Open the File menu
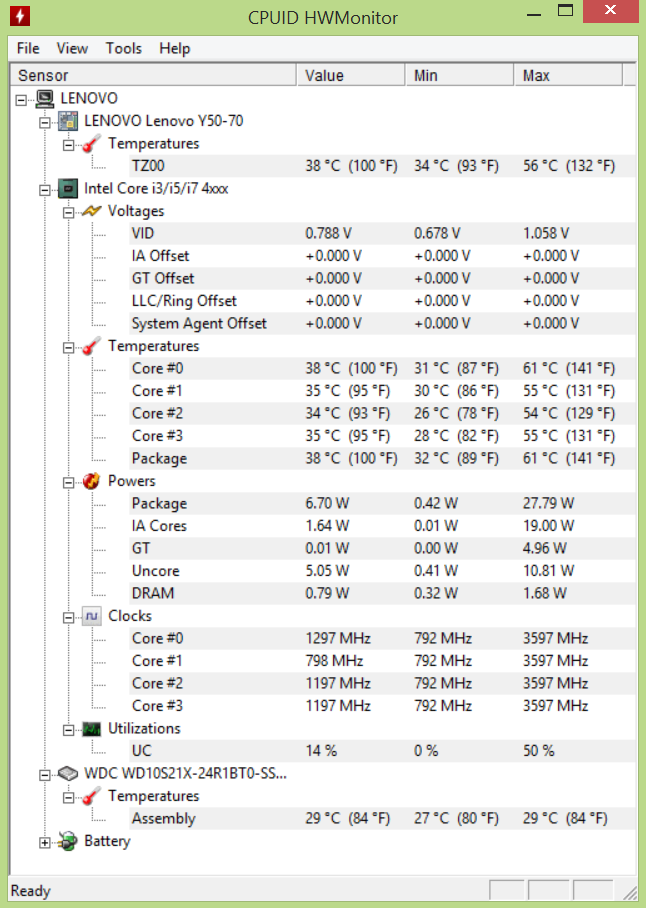Image resolution: width=646 pixels, height=908 pixels. pos(28,48)
